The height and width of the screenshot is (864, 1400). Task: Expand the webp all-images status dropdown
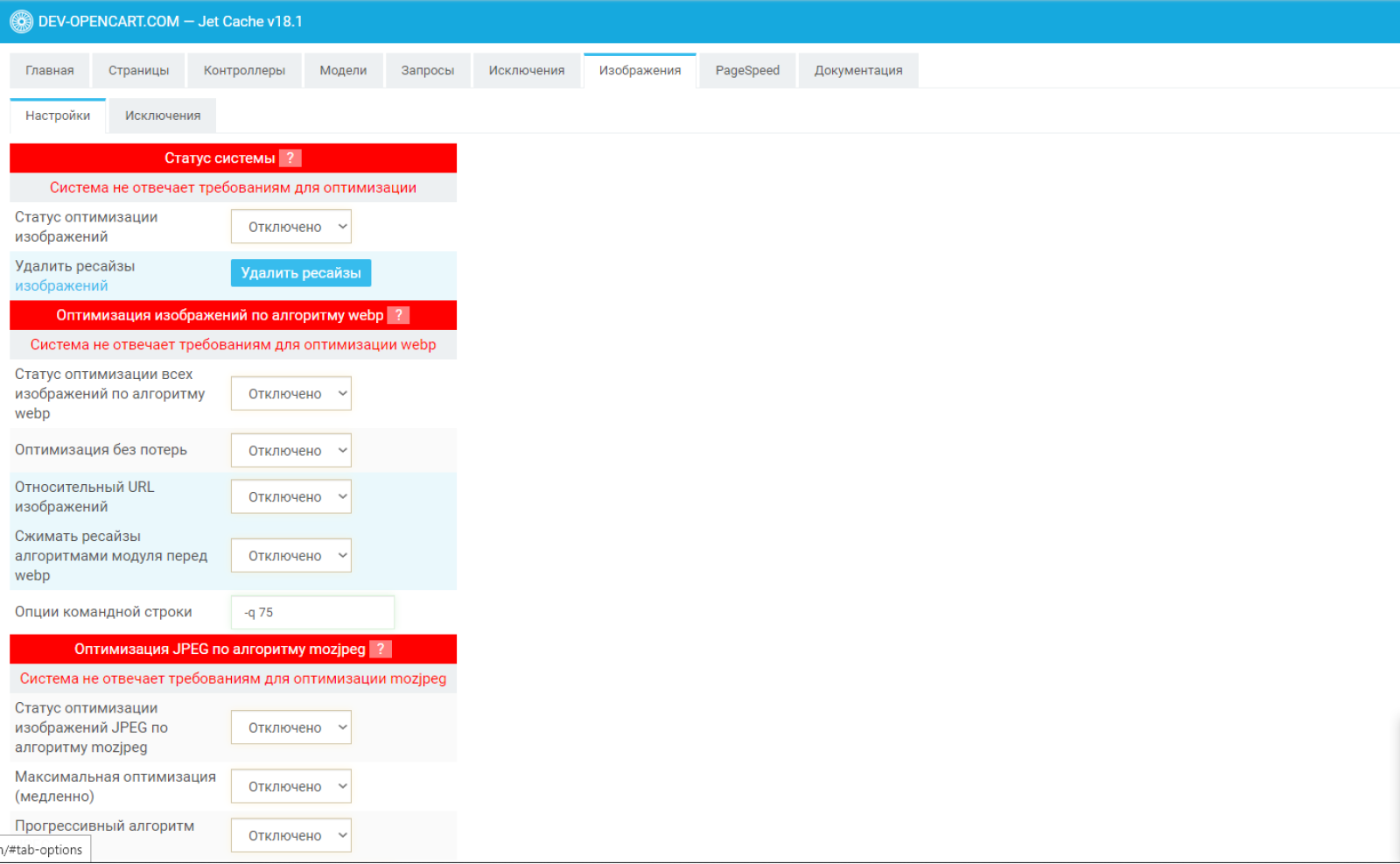click(291, 394)
